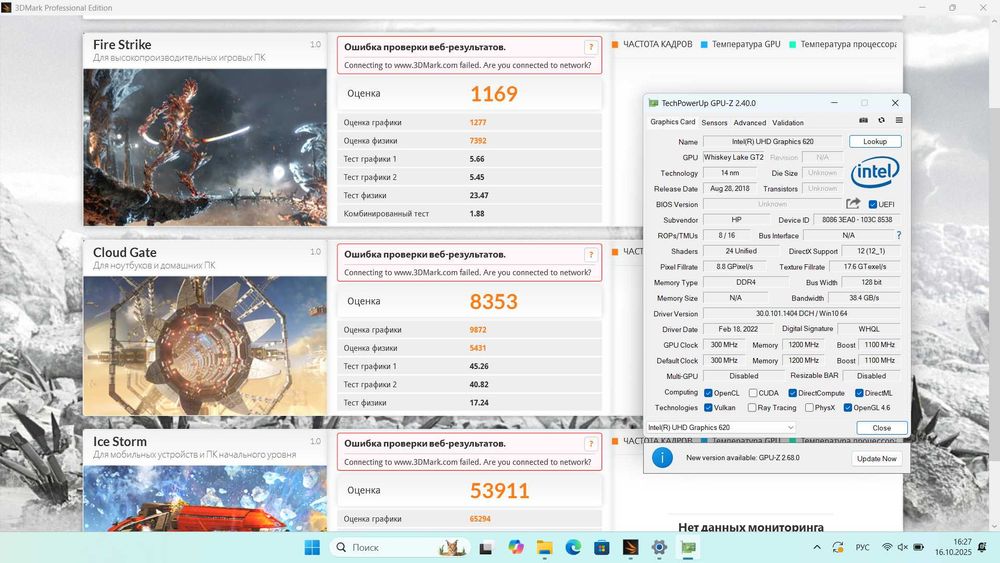Click GPU-Z refresh icon
Image resolution: width=1000 pixels, height=563 pixels.
(881, 121)
